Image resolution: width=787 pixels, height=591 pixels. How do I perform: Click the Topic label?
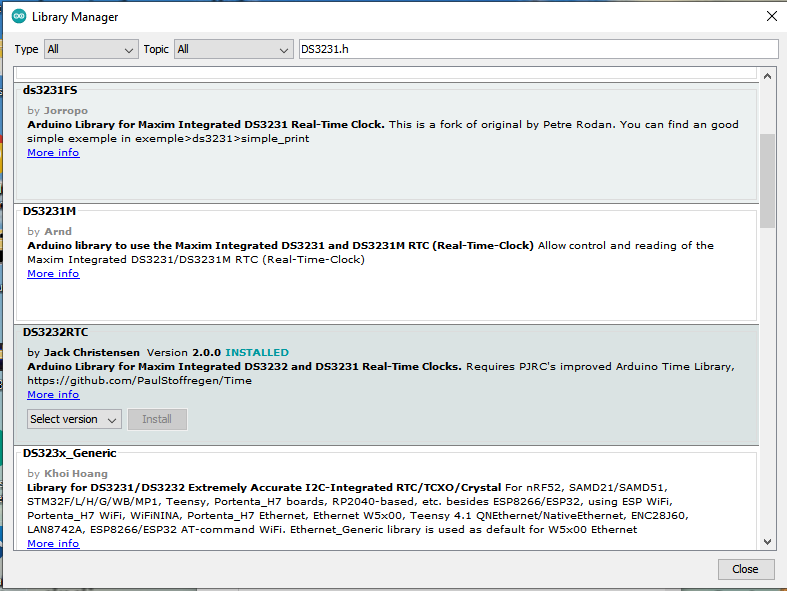[156, 49]
